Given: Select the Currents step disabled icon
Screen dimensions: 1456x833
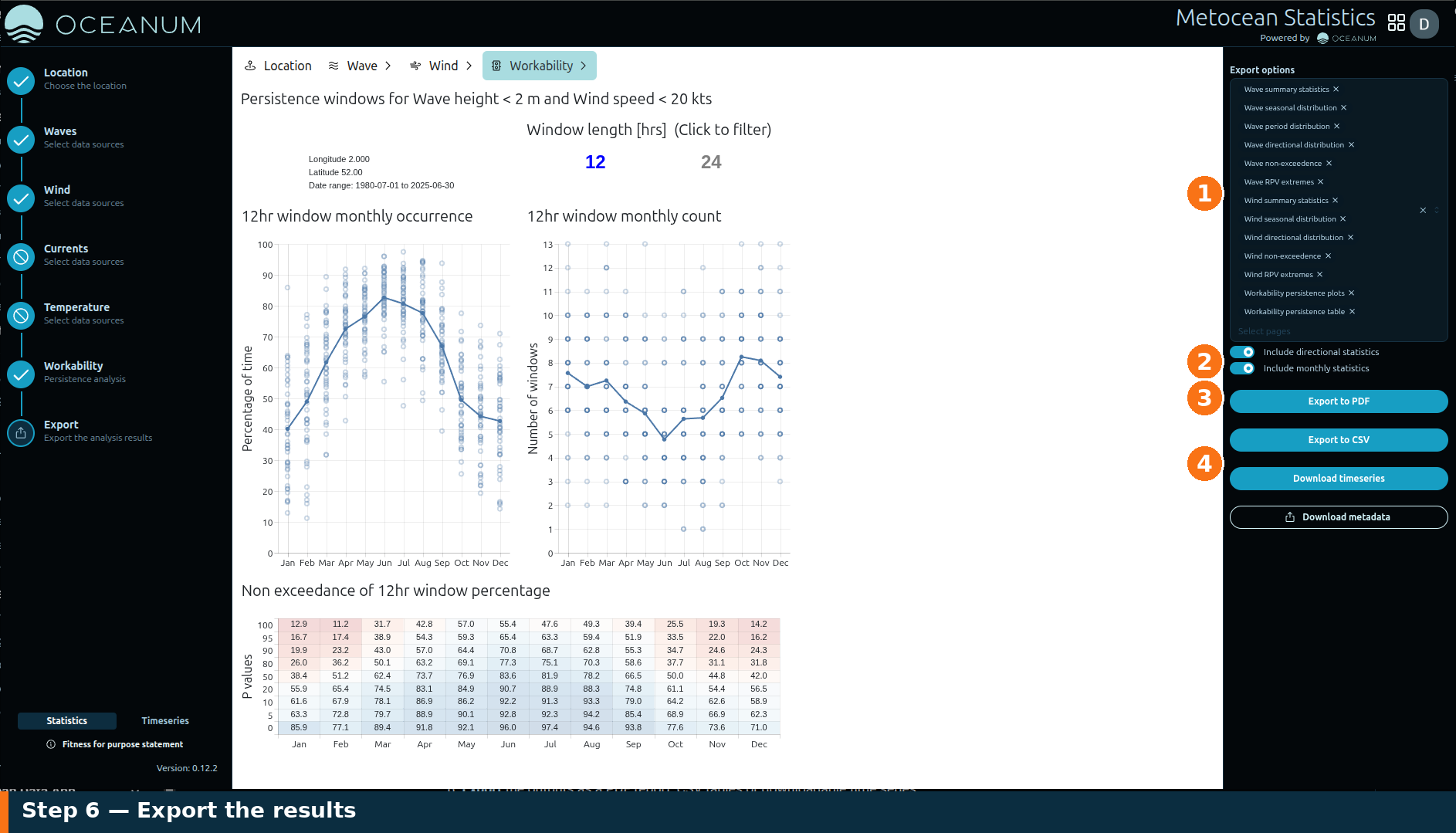Looking at the screenshot, I should tap(21, 256).
